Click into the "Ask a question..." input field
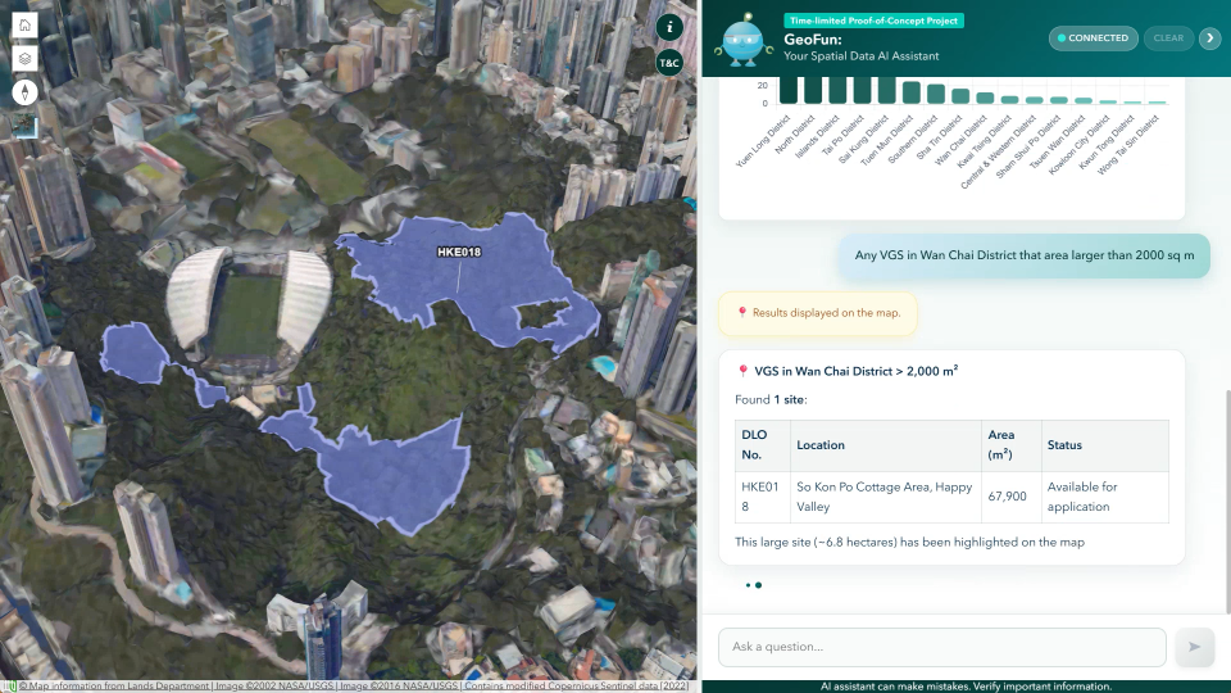Viewport: 1231px width, 693px height. pos(942,647)
